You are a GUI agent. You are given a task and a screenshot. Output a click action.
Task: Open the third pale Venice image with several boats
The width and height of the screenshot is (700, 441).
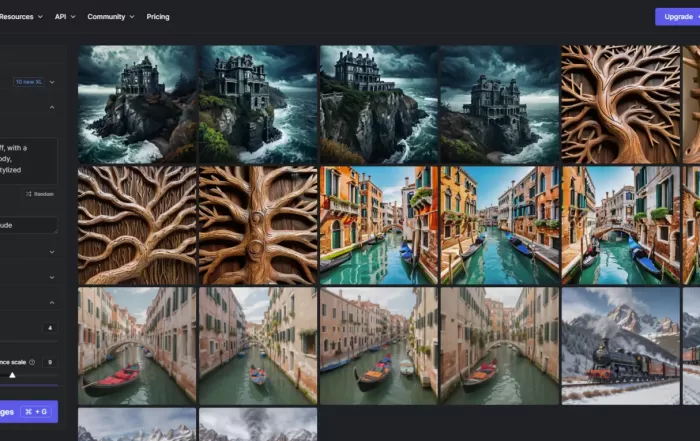click(379, 346)
